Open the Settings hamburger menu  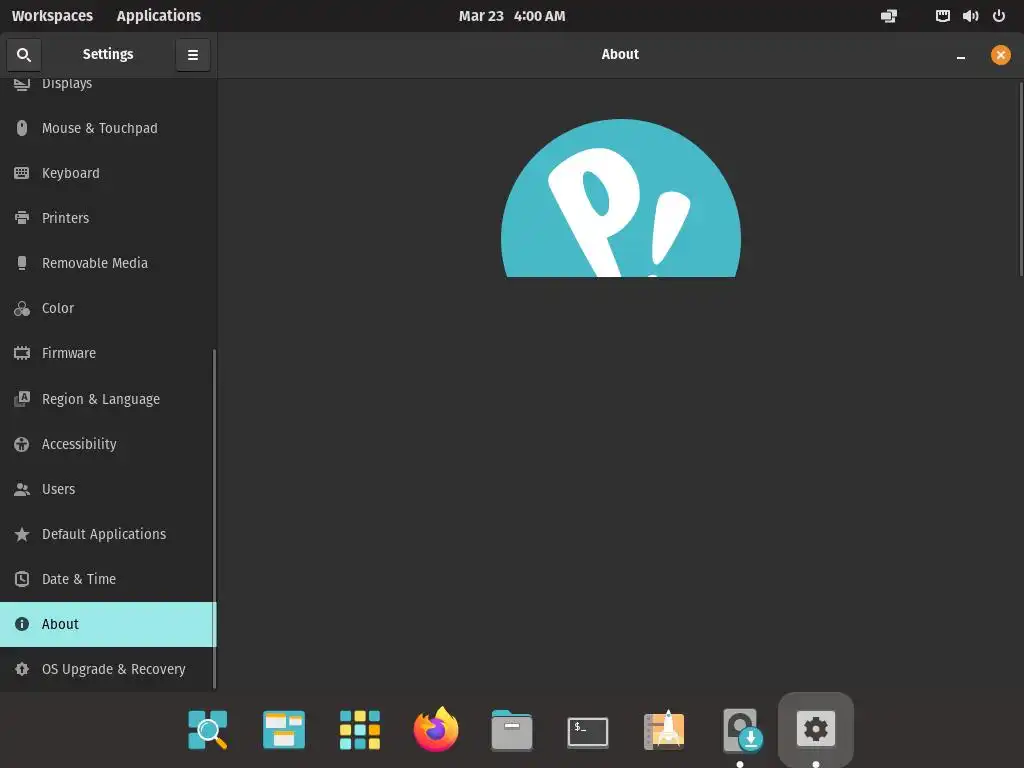(193, 55)
